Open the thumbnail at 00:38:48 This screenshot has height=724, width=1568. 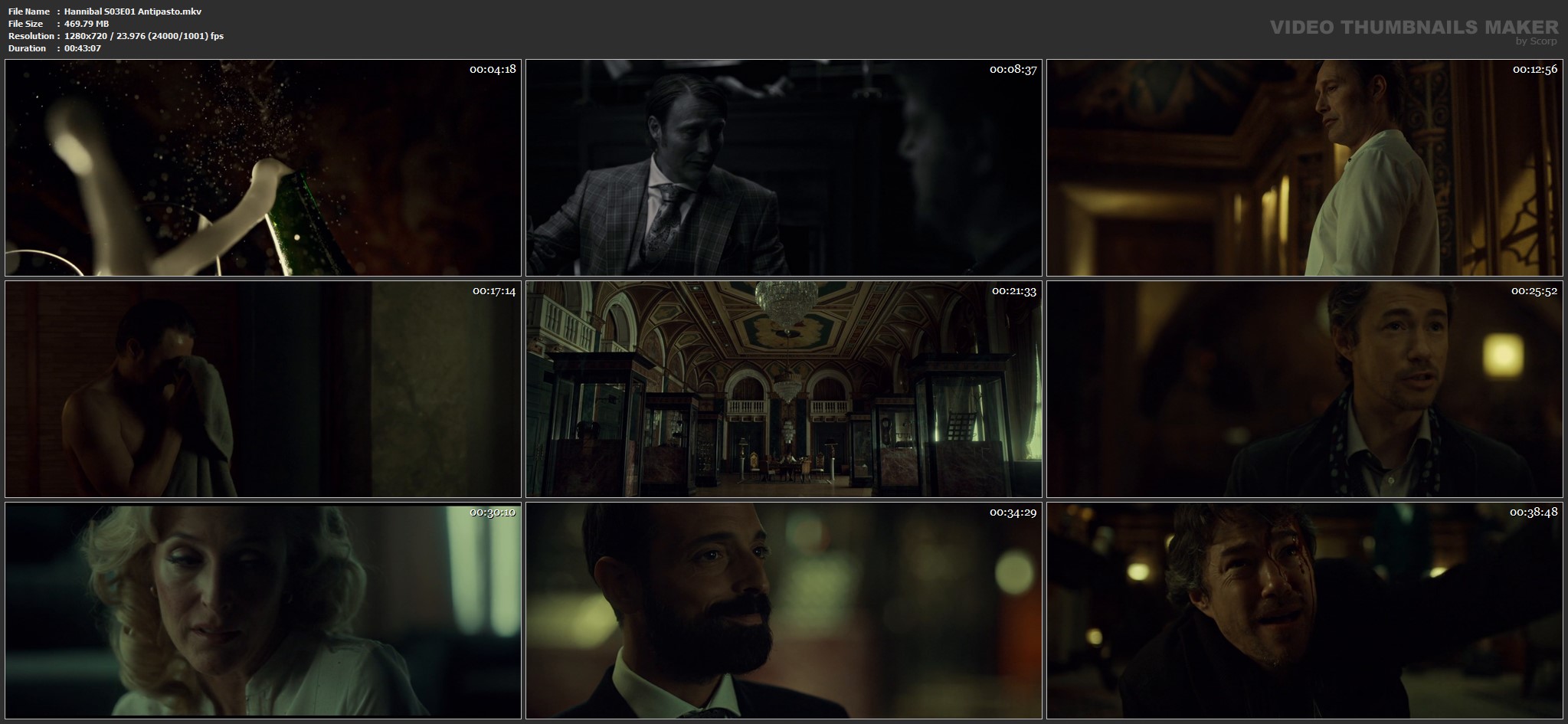[1304, 611]
